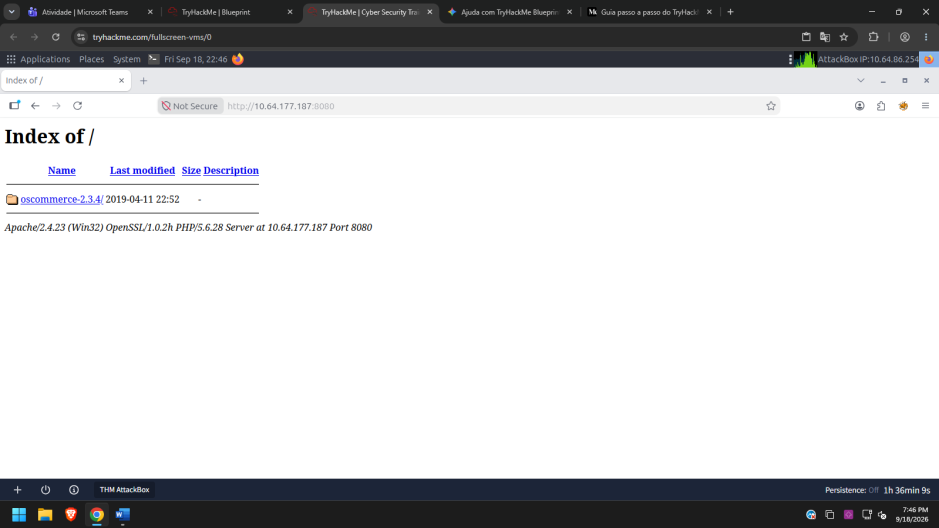Close the Firefox 'Index of /' tab
Screen dimensions: 939x528
122,80
